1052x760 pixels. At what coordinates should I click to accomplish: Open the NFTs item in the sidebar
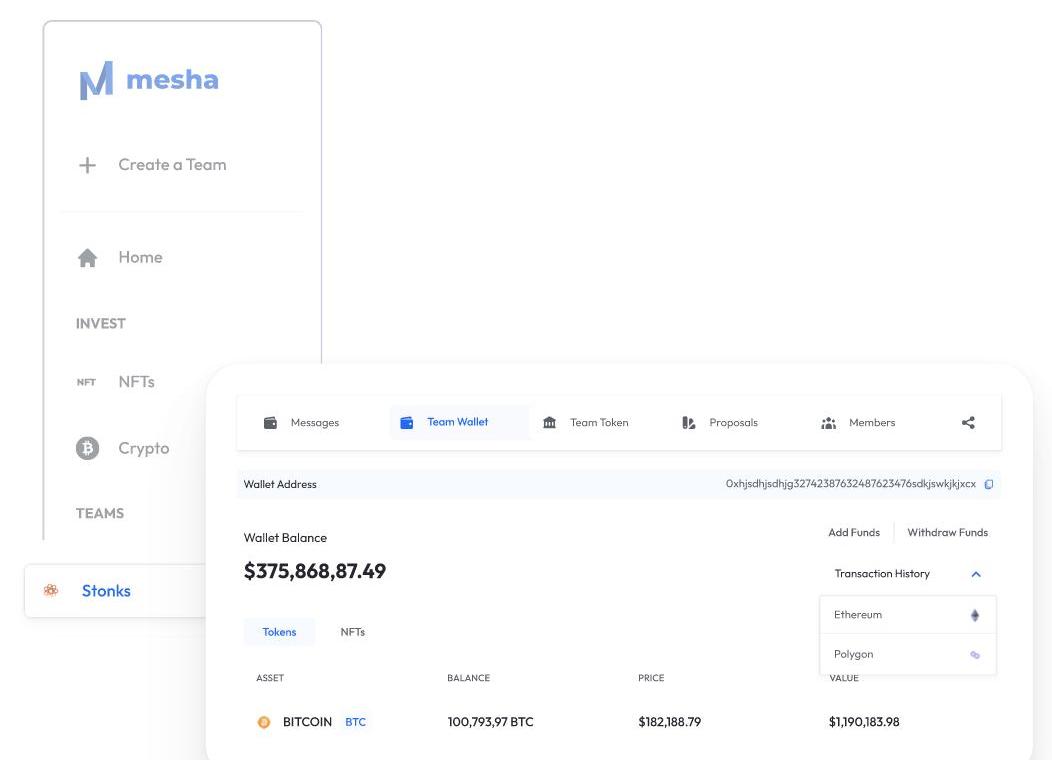click(136, 382)
